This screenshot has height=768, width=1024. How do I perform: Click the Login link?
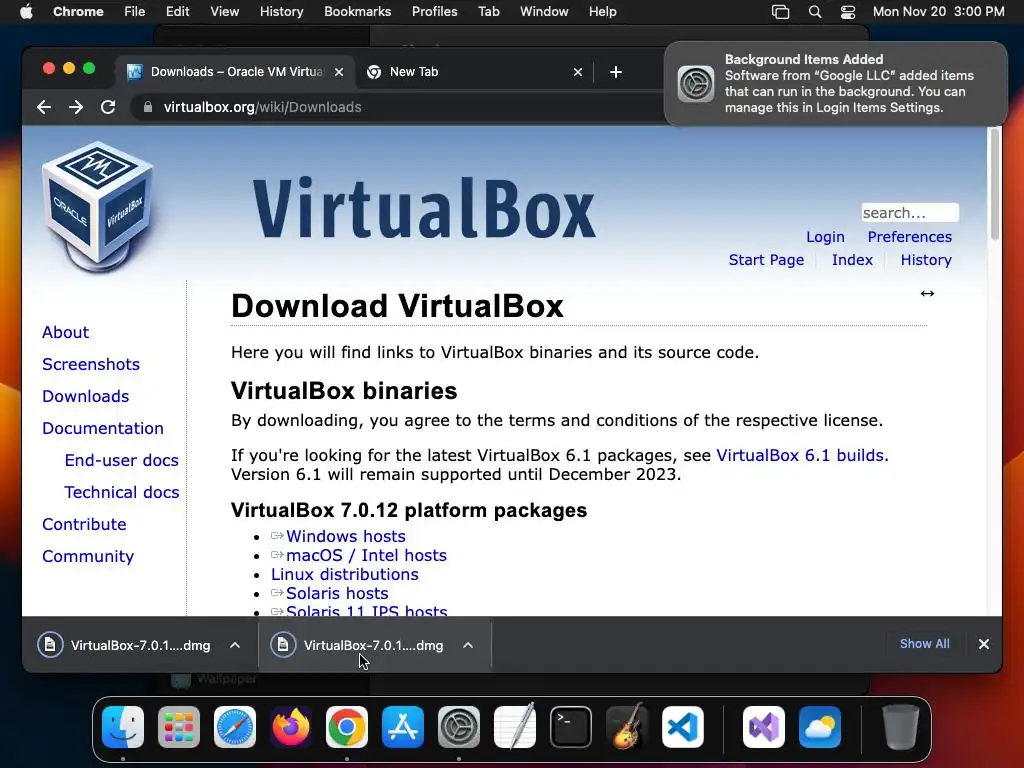[825, 237]
